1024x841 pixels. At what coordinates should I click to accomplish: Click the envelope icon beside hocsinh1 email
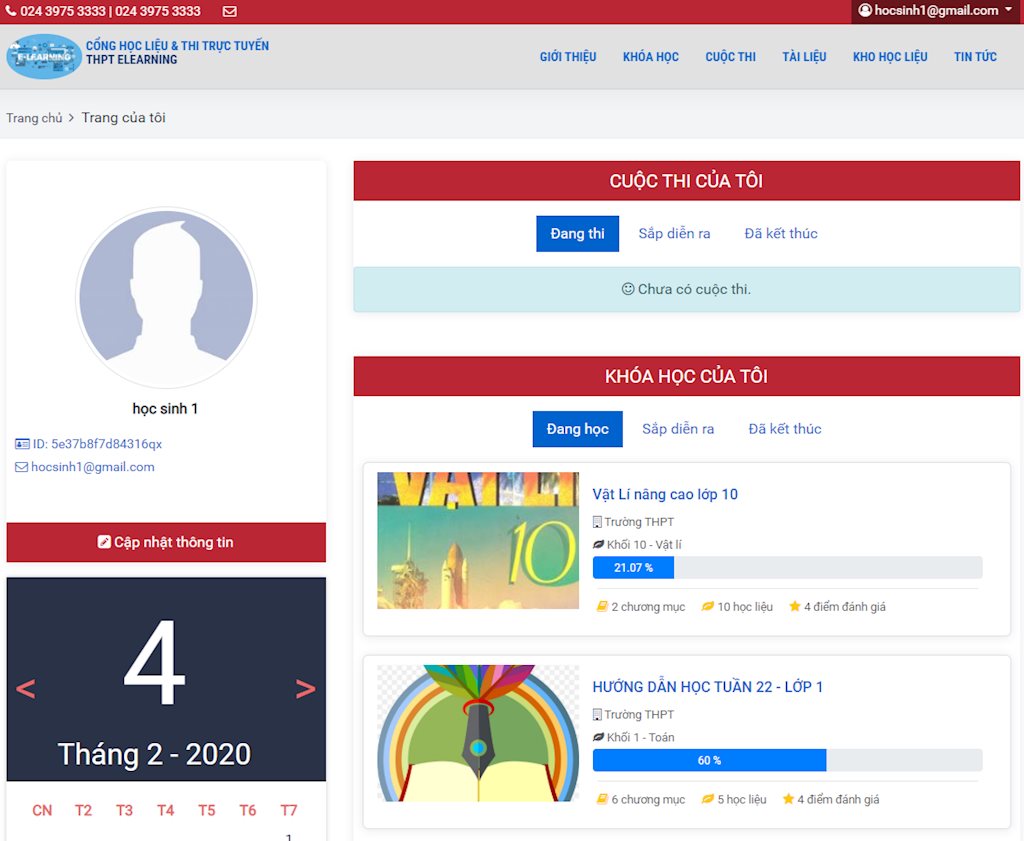[22, 467]
